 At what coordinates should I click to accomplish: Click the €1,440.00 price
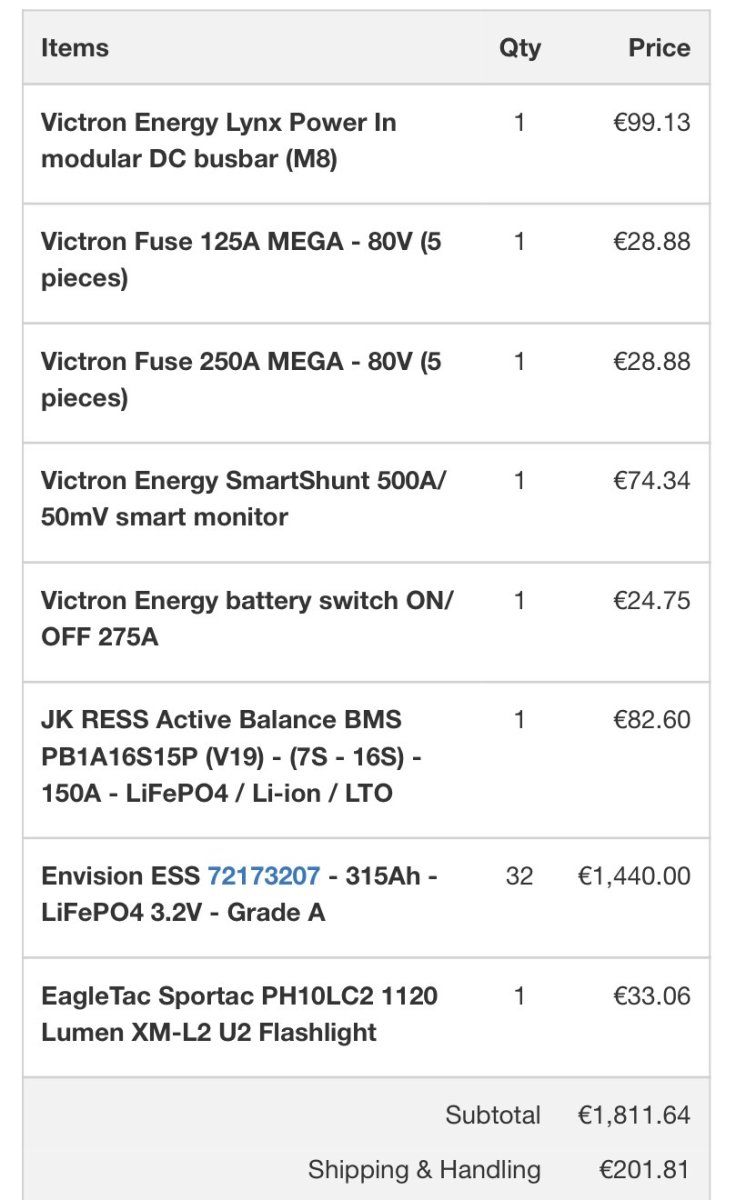pos(634,876)
